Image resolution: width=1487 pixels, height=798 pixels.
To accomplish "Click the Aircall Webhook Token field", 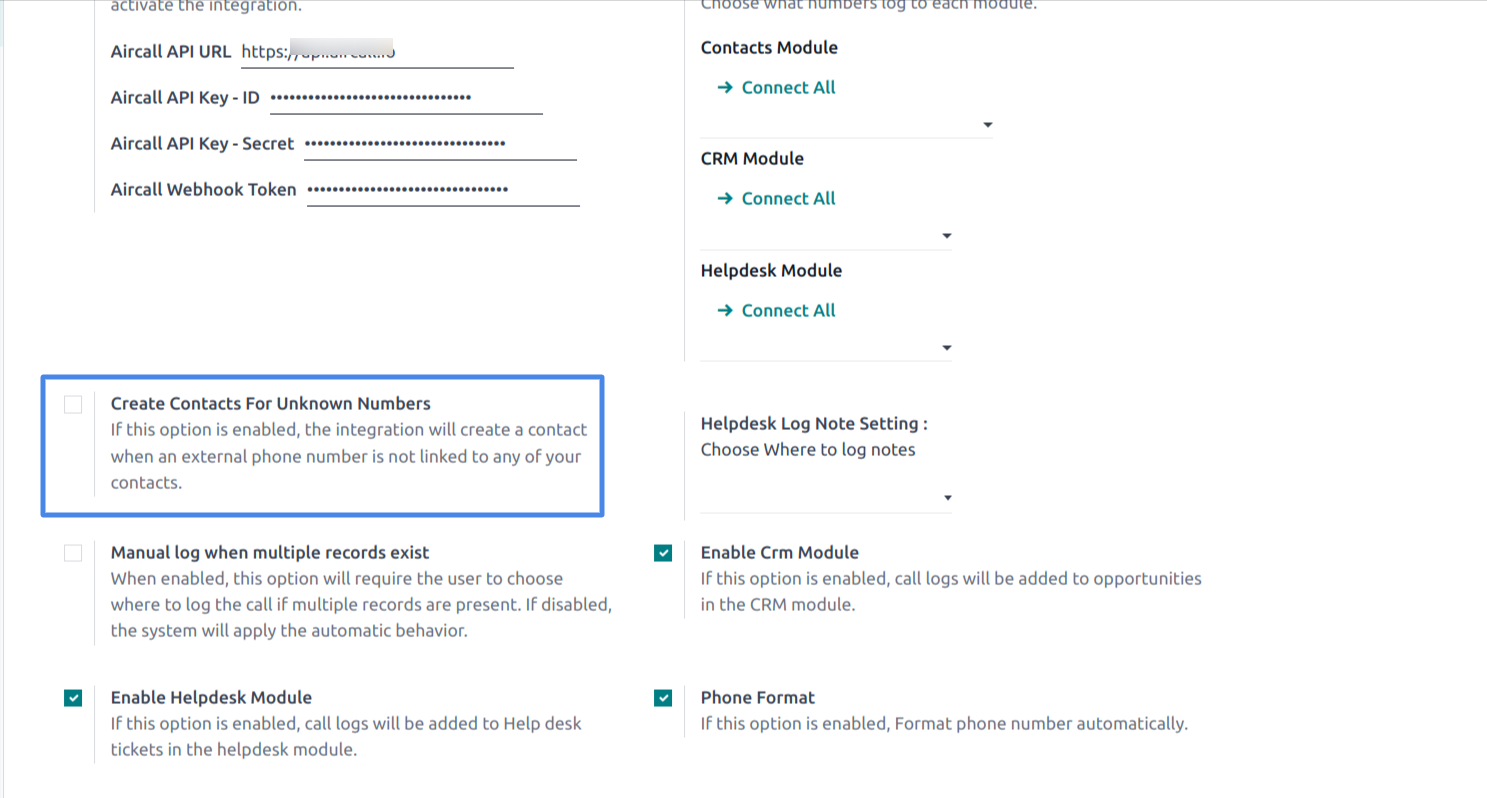I will (x=443, y=190).
